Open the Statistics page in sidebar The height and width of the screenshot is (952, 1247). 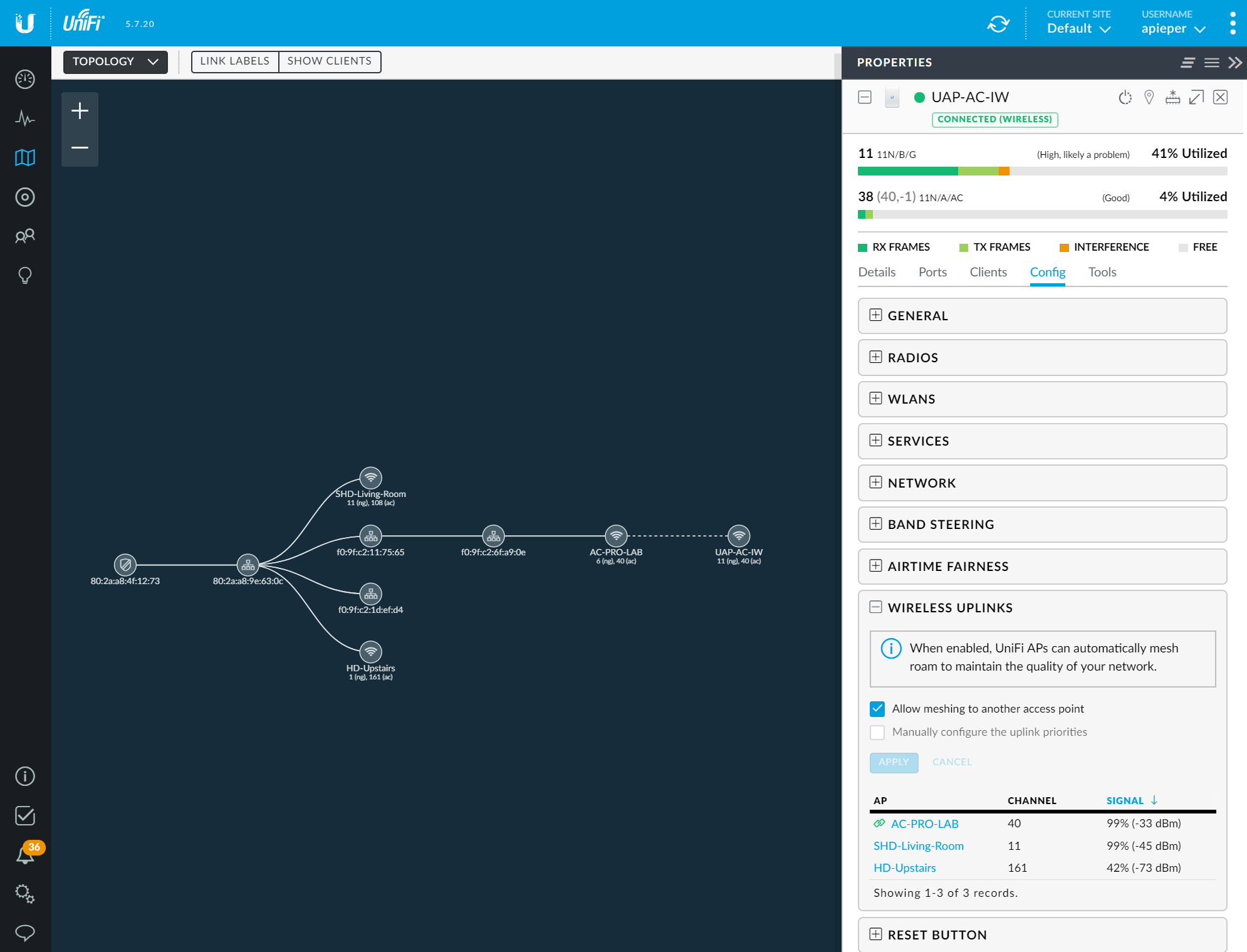25,118
